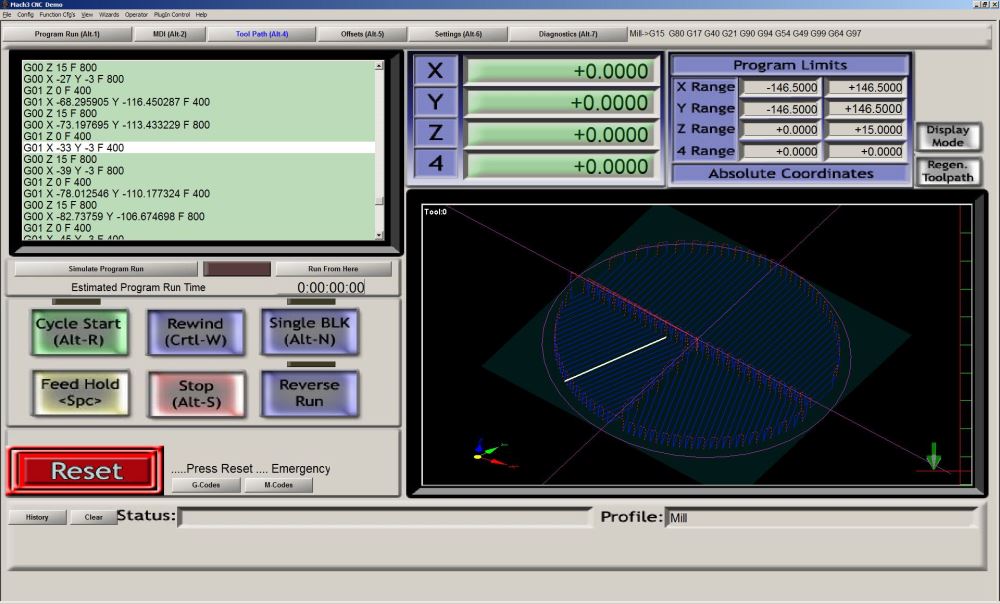This screenshot has width=1000, height=604.
Task: Select the Tool Path (Alt-4) tab
Action: click(262, 34)
